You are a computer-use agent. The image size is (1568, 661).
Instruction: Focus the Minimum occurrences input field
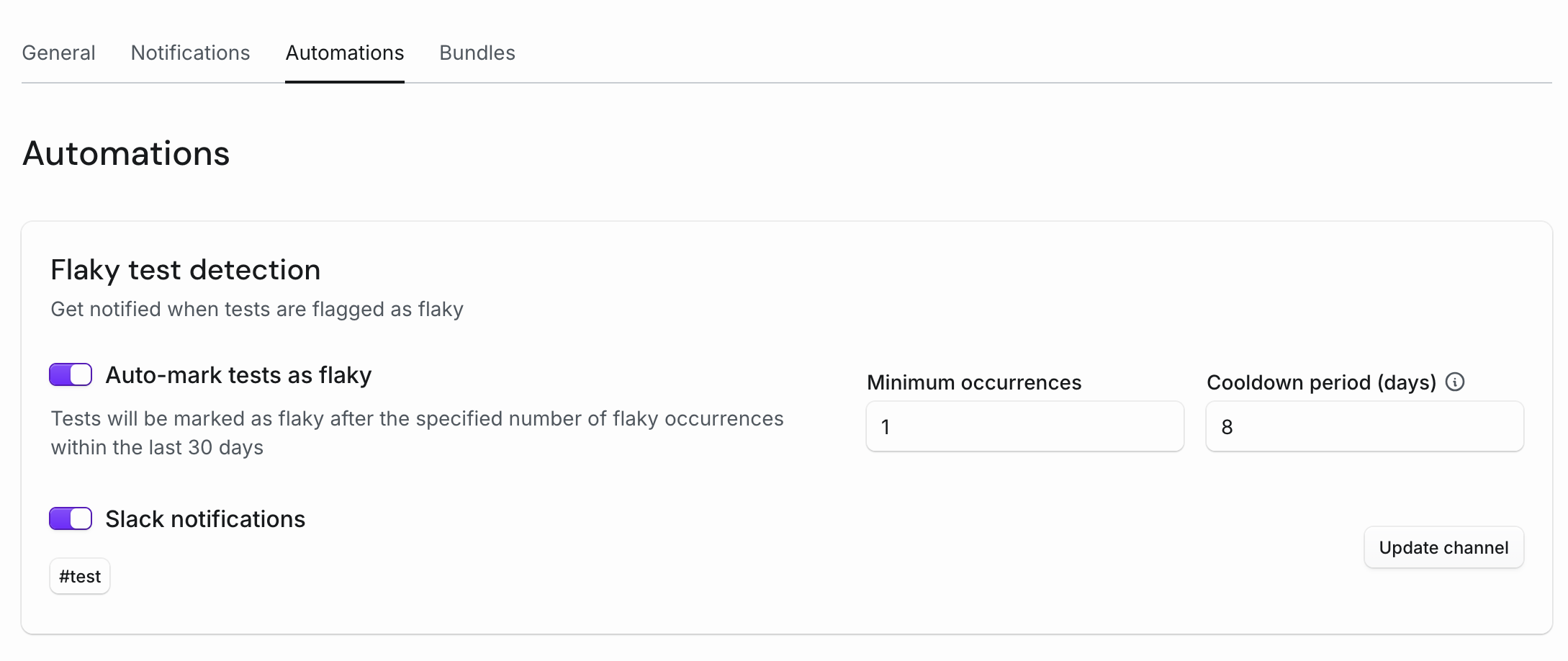coord(1024,427)
